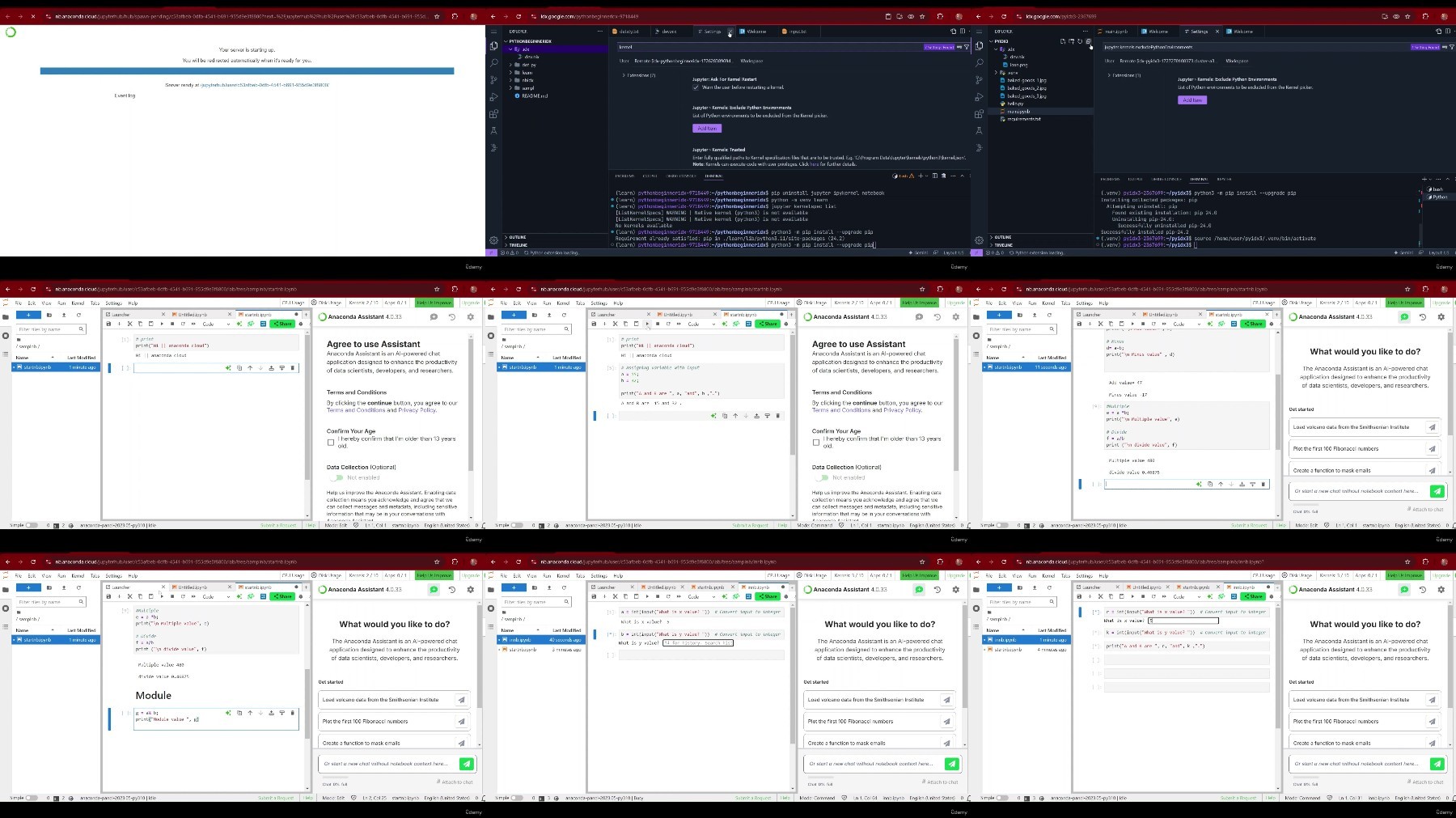Image resolution: width=1456 pixels, height=818 pixels.
Task: Expand Extensions (7) in pythonbeginneridx settings
Action: click(x=640, y=75)
